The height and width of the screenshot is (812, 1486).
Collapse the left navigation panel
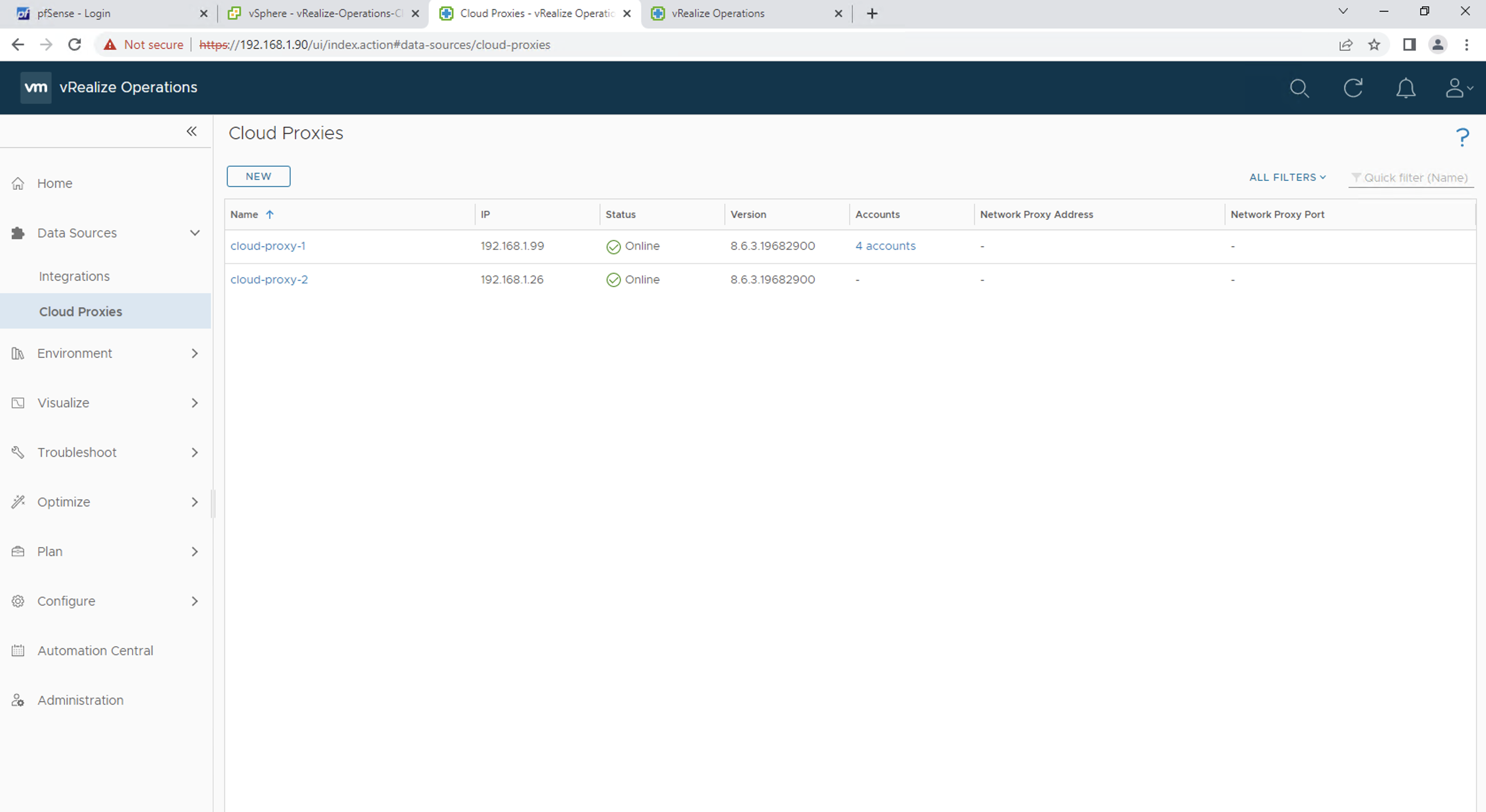[x=192, y=131]
